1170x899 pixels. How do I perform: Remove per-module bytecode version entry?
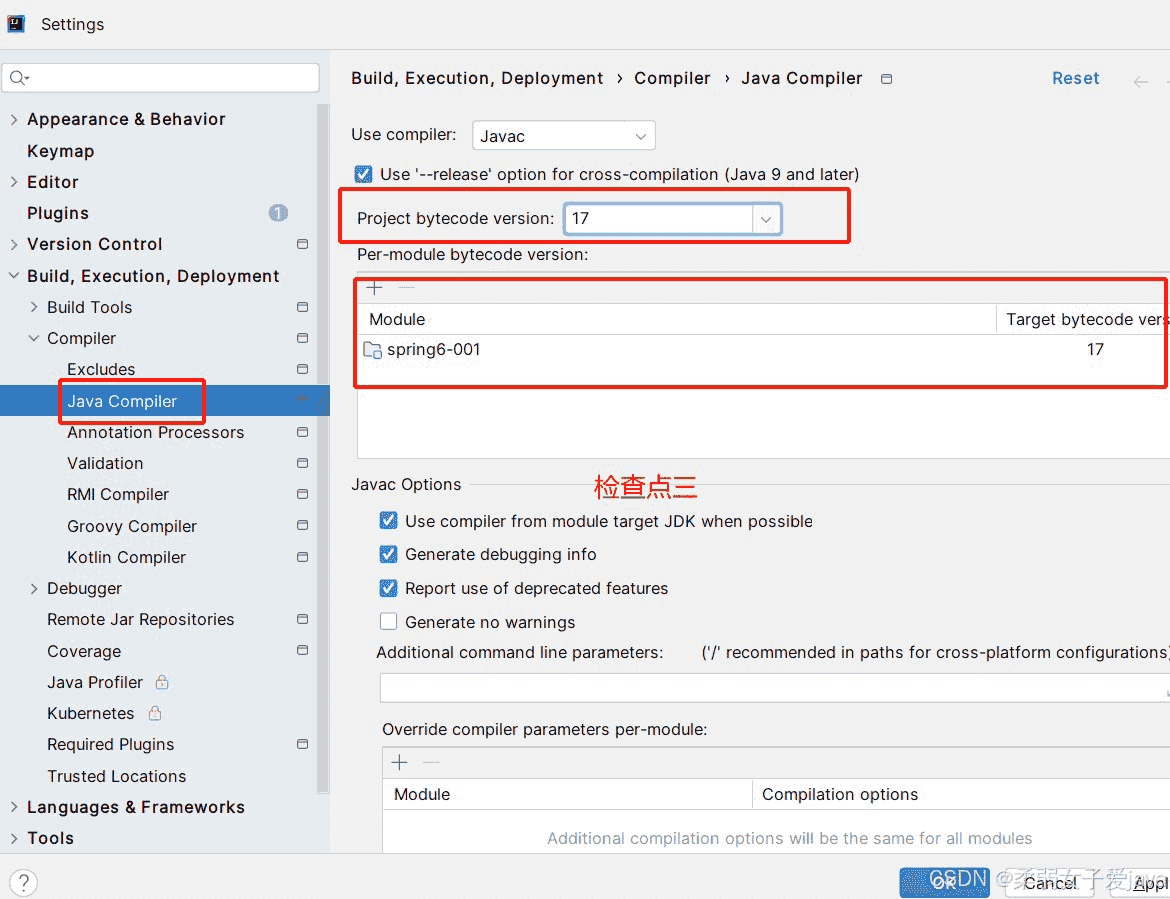pyautogui.click(x=406, y=288)
